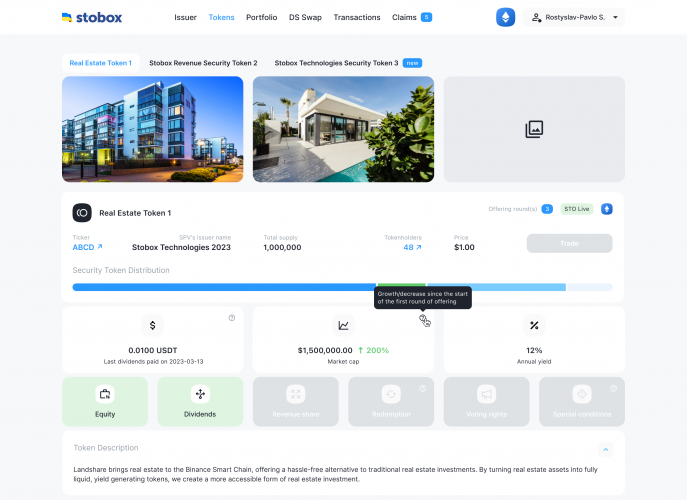Image resolution: width=687 pixels, height=500 pixels.
Task: Navigate to Portfolio
Action: click(x=262, y=18)
